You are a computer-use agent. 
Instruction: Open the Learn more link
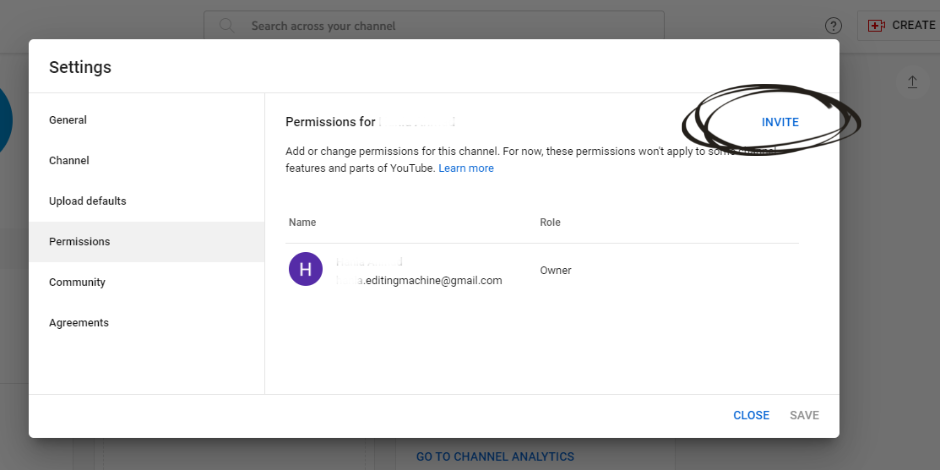pyautogui.click(x=466, y=168)
